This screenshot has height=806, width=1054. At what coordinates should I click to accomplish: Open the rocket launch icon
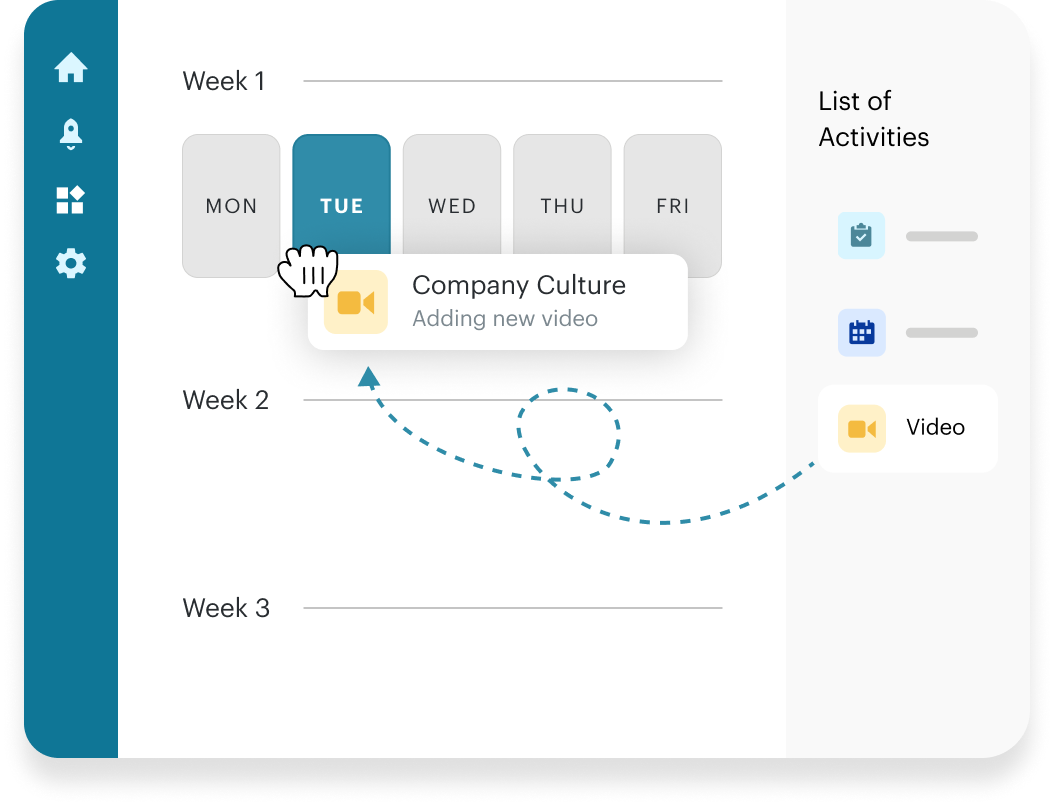71,133
